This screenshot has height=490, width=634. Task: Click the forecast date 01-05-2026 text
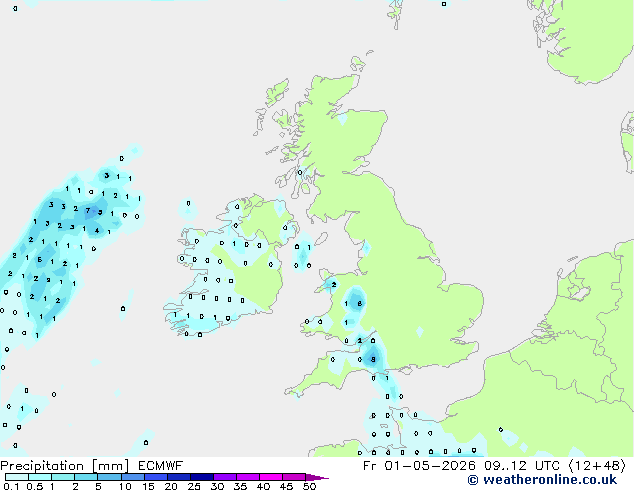tap(430, 466)
